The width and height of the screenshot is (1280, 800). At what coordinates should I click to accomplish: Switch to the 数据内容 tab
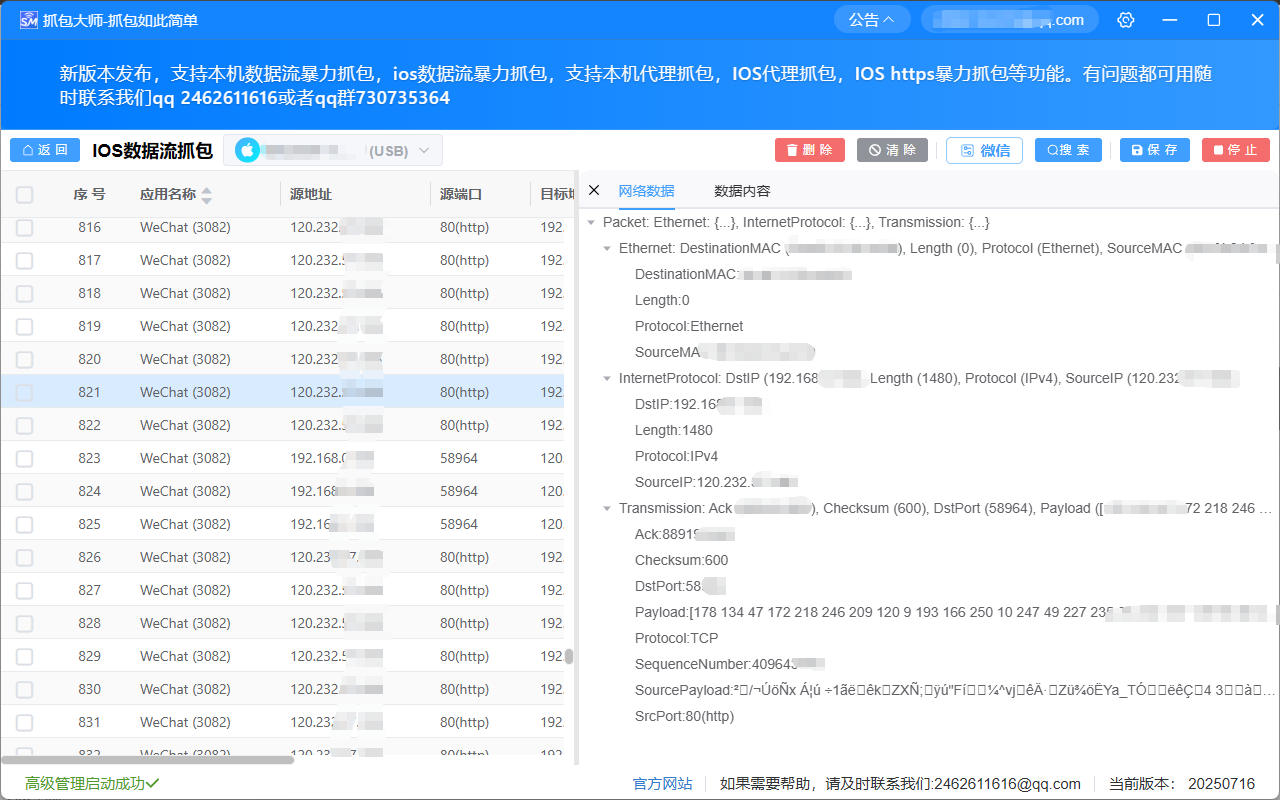pos(742,191)
